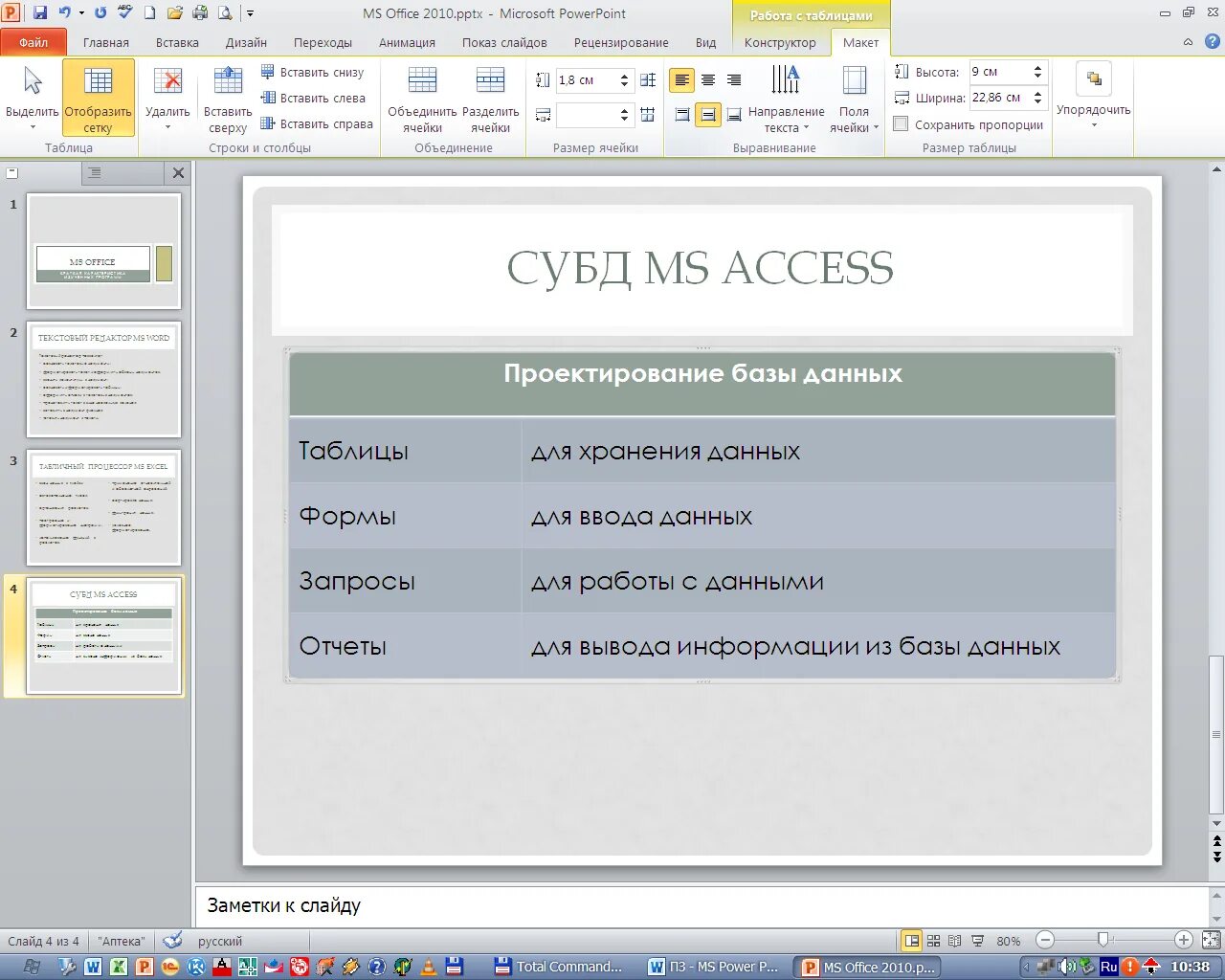Screen dimensions: 1225x980
Task: Zoom out with the minus button
Action: 1045,941
